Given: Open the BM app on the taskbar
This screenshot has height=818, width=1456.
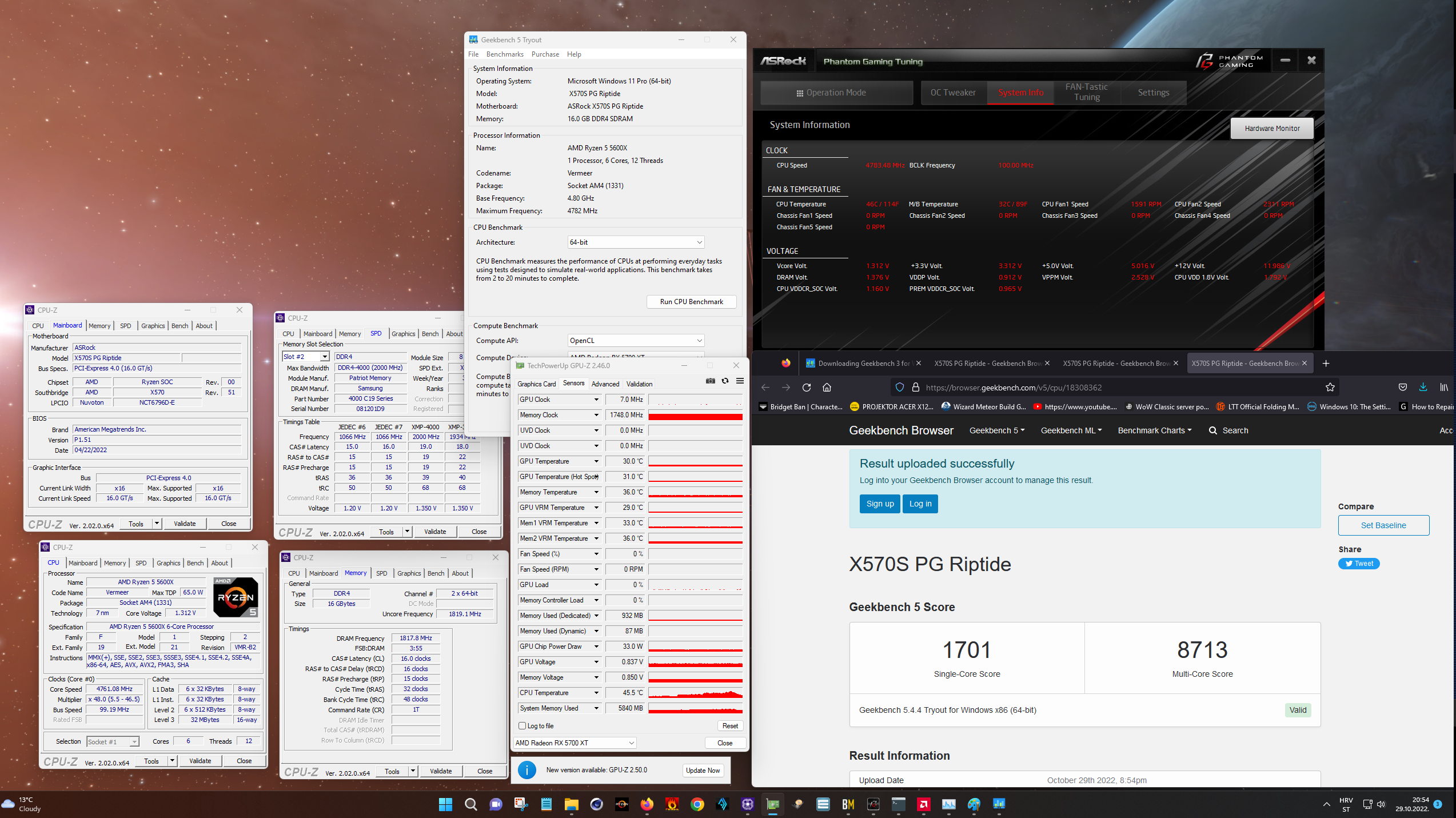Looking at the screenshot, I should click(848, 804).
